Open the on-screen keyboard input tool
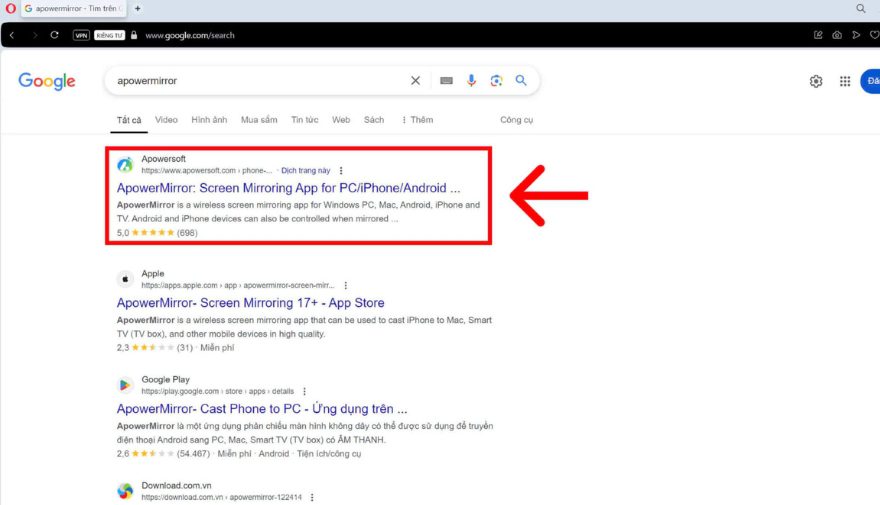This screenshot has width=880, height=505. (446, 81)
